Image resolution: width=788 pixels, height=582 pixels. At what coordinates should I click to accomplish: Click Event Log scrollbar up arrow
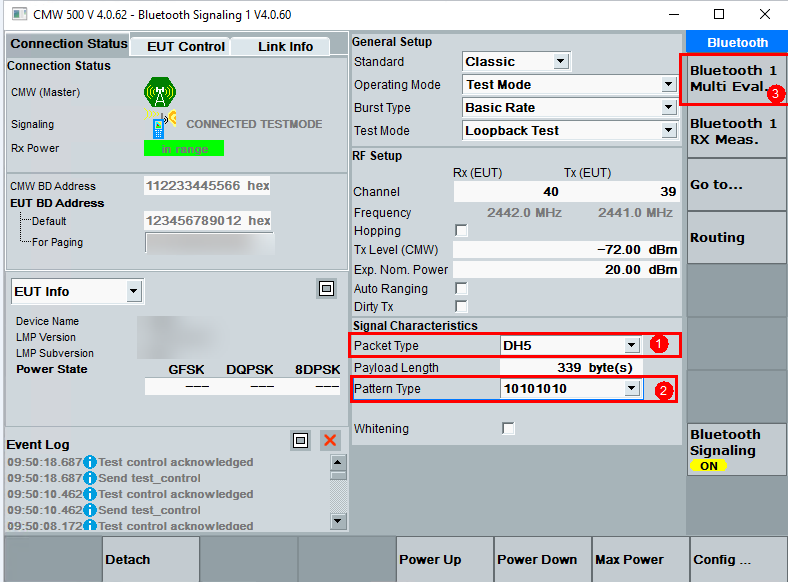(338, 462)
